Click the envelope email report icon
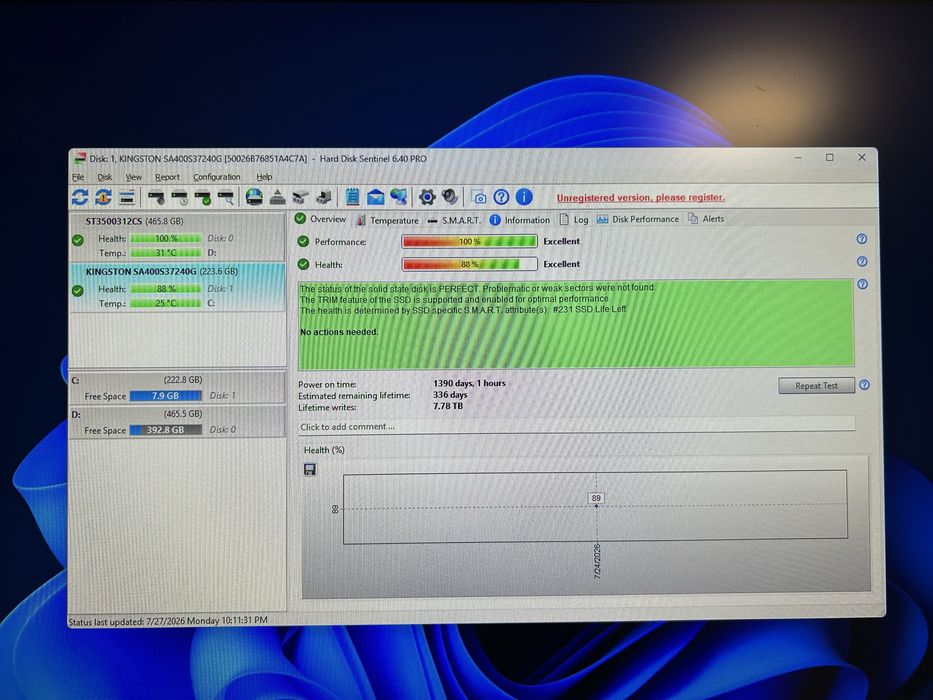This screenshot has width=933, height=700. click(x=375, y=197)
